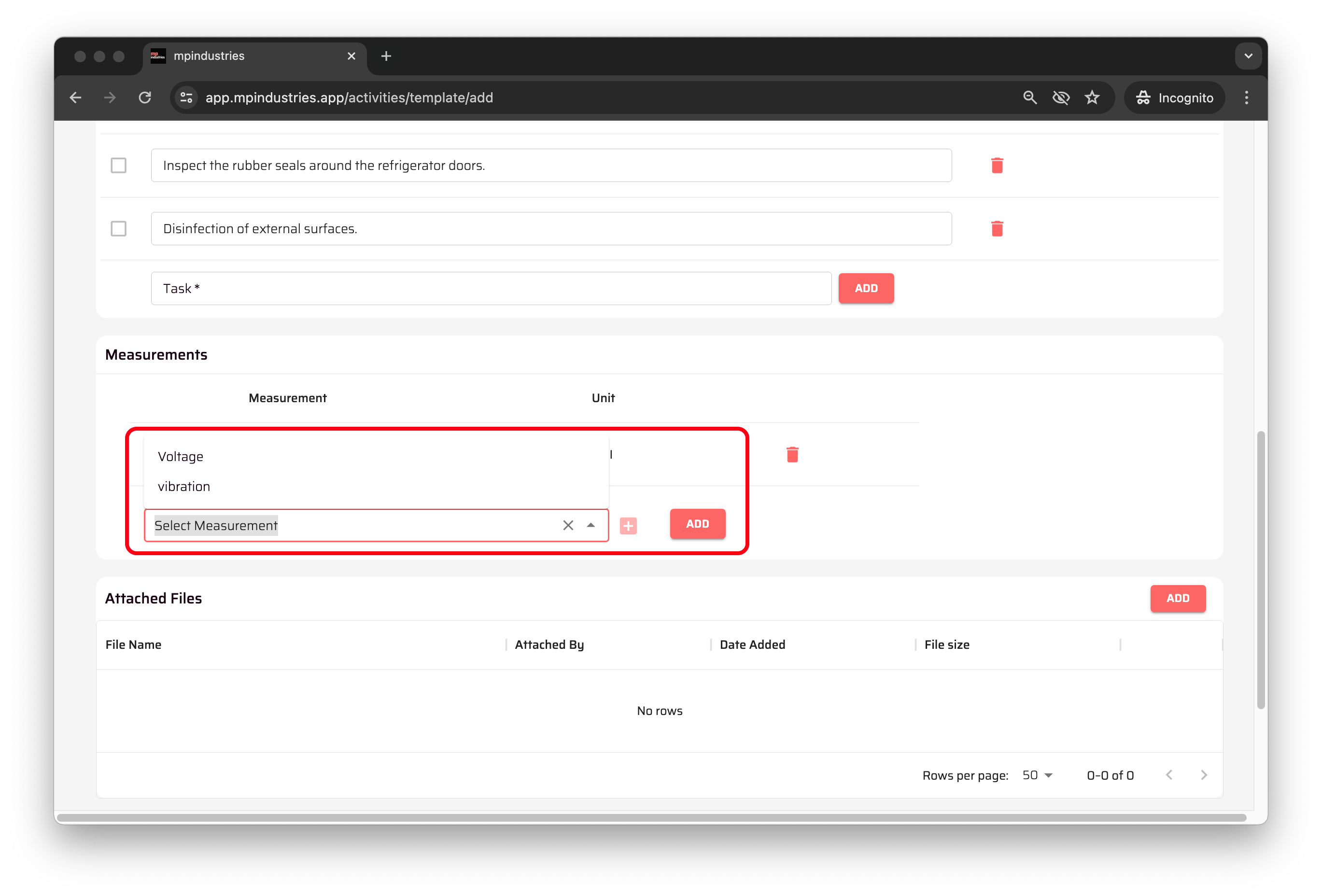Check the Disinfection of external surfaces checkbox

(x=118, y=229)
